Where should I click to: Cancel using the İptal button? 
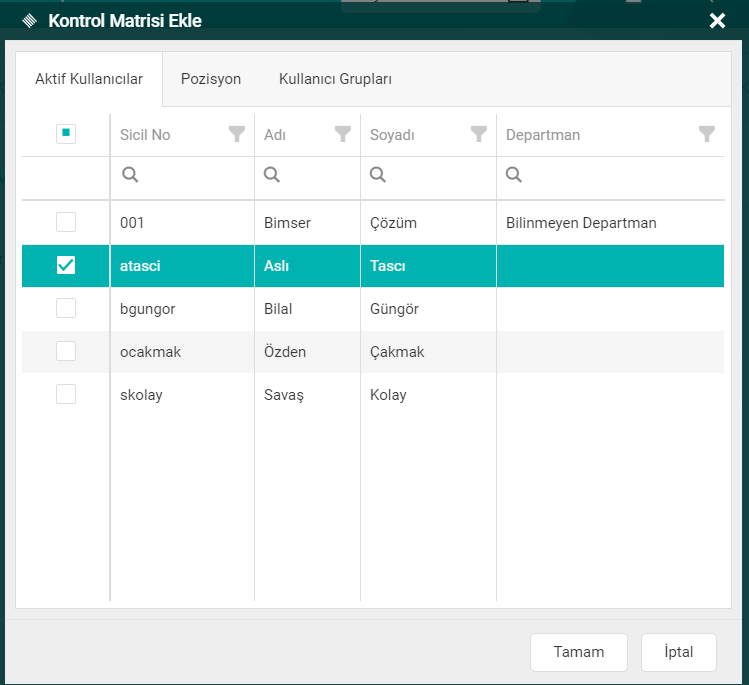pos(679,652)
